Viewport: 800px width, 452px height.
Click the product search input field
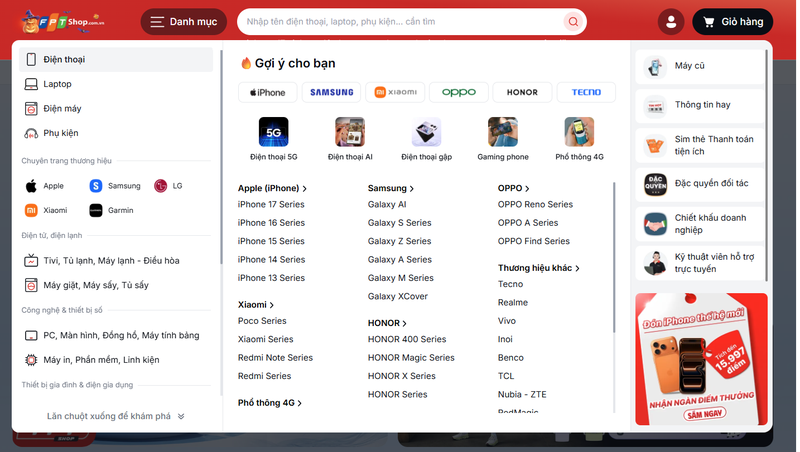[403, 21]
